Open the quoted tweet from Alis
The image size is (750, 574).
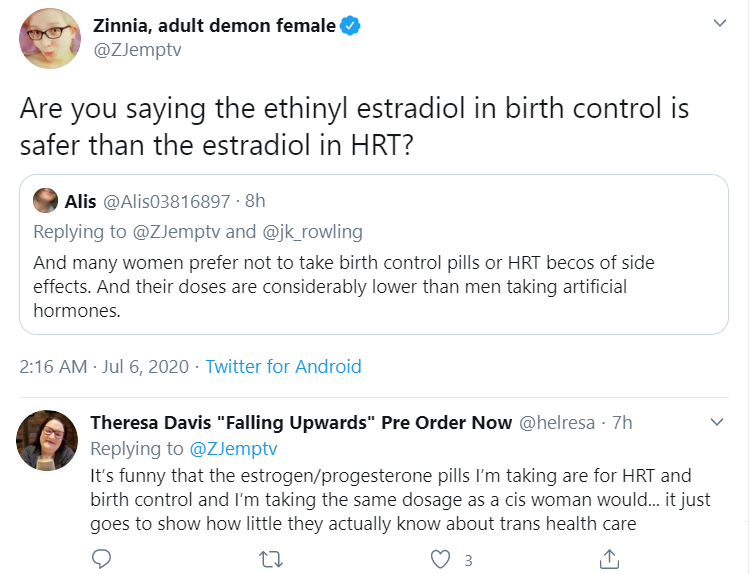374,254
